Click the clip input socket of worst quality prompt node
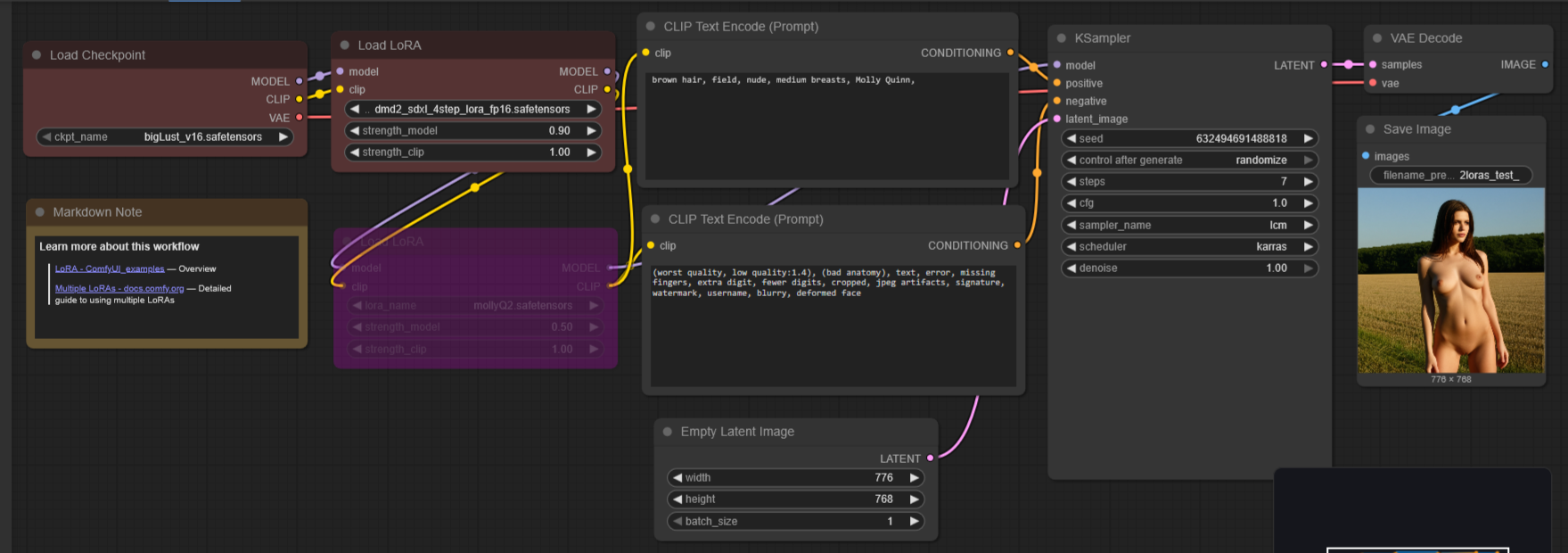This screenshot has width=1568, height=553. (651, 245)
